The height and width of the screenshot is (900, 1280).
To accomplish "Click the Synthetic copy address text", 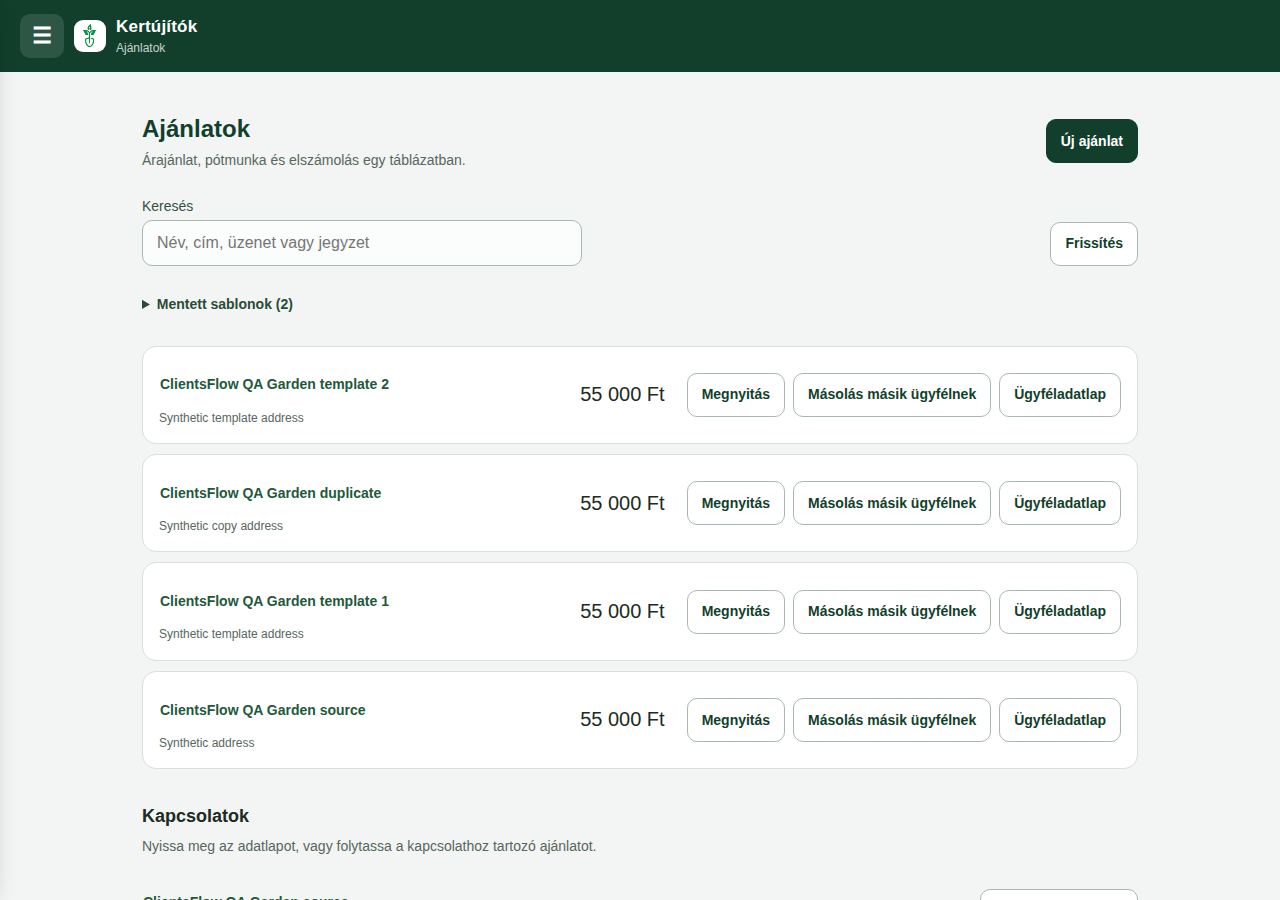I will tap(221, 526).
